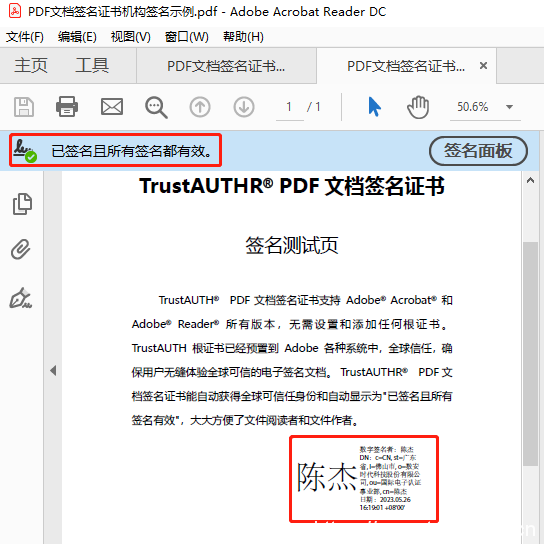The width and height of the screenshot is (544, 544).
Task: Open the 文件(F) menu
Action: click(25, 36)
